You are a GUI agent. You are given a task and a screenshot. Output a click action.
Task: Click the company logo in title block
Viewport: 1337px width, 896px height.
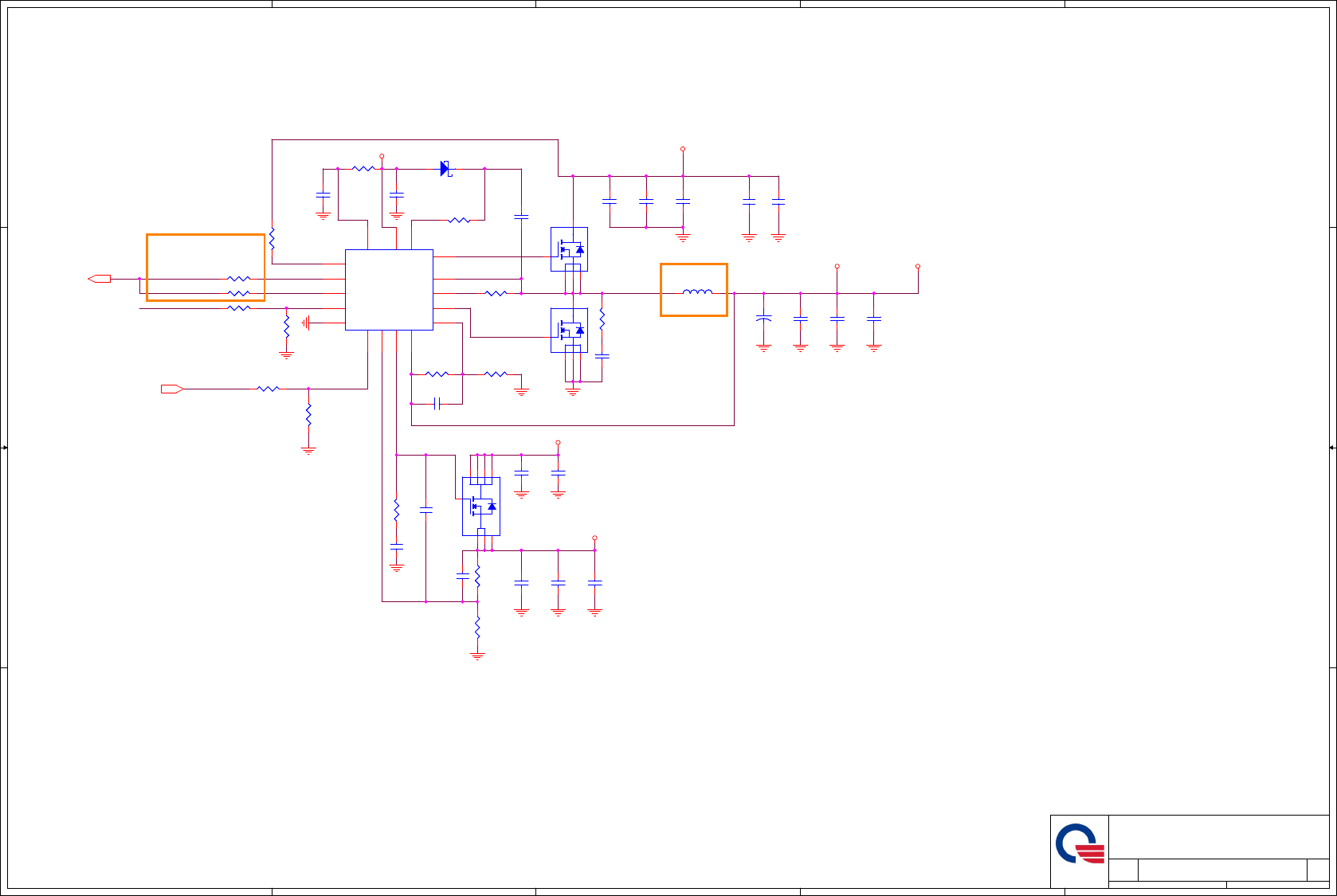click(1080, 844)
